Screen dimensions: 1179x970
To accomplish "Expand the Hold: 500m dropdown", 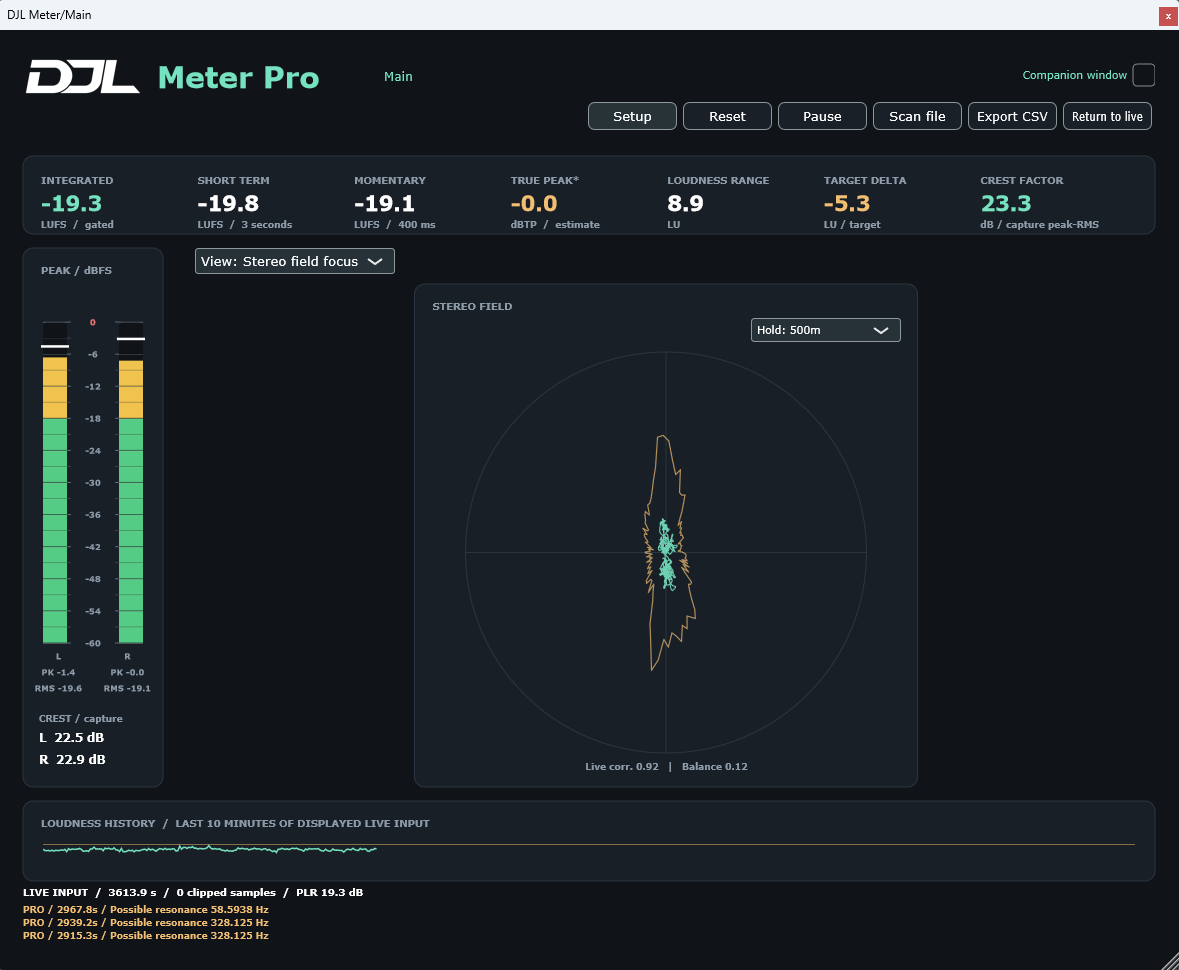I will pyautogui.click(x=826, y=330).
